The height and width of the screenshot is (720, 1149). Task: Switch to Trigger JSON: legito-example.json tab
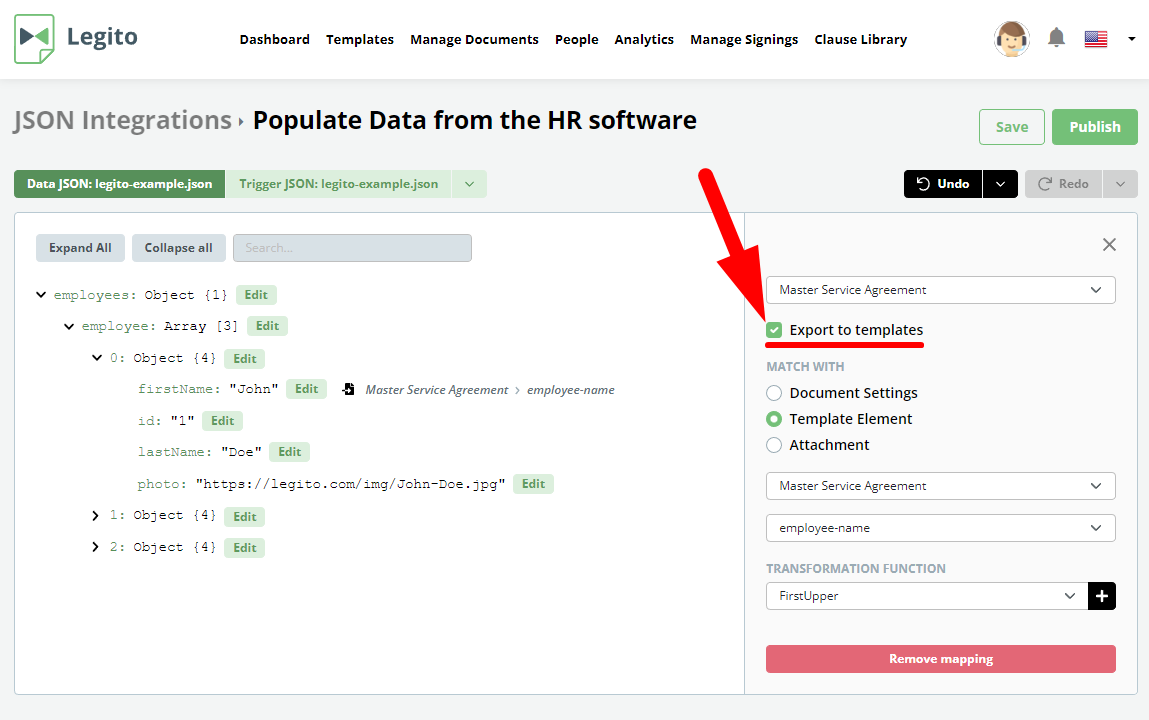339,184
